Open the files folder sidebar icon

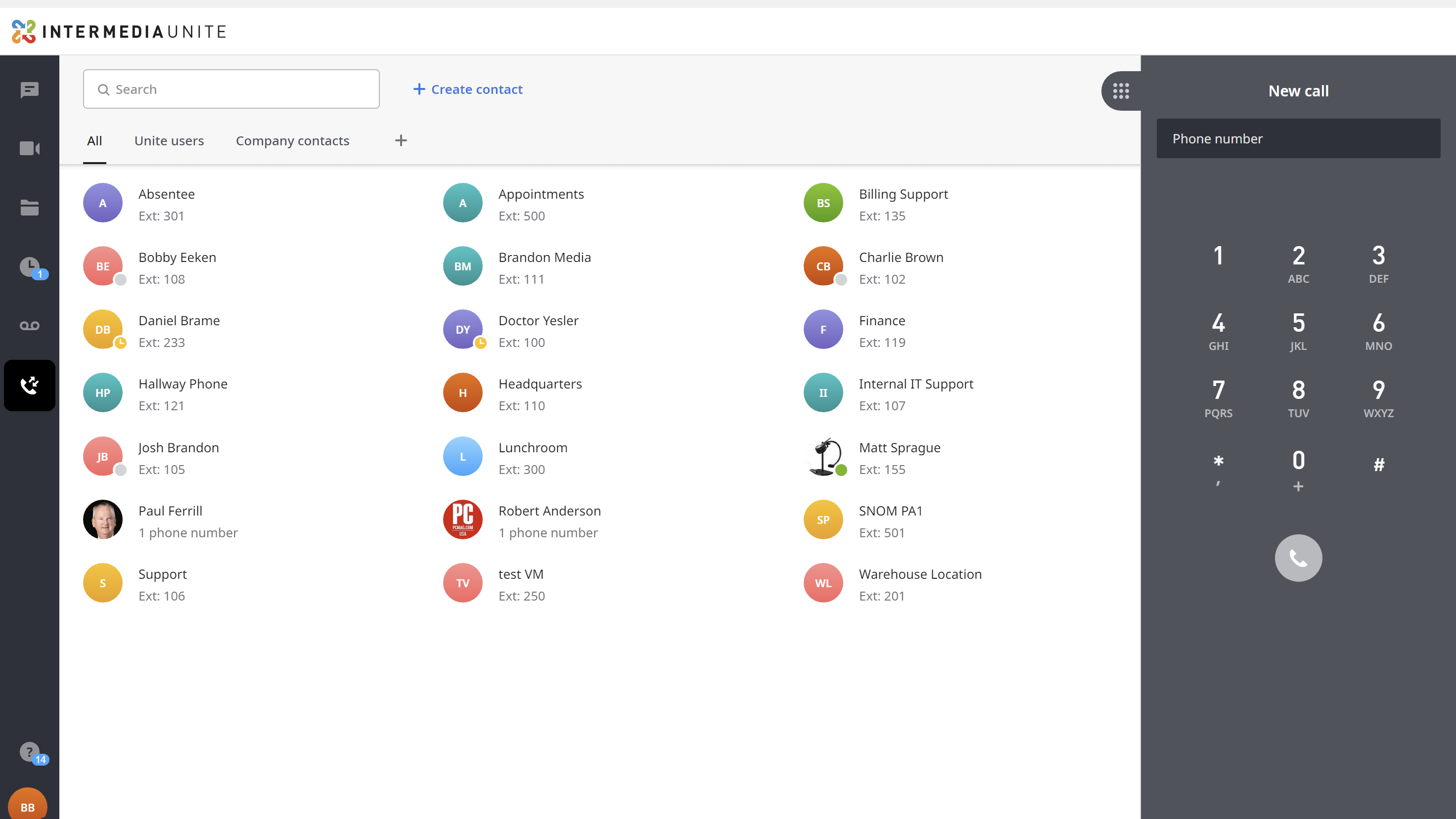pos(29,207)
